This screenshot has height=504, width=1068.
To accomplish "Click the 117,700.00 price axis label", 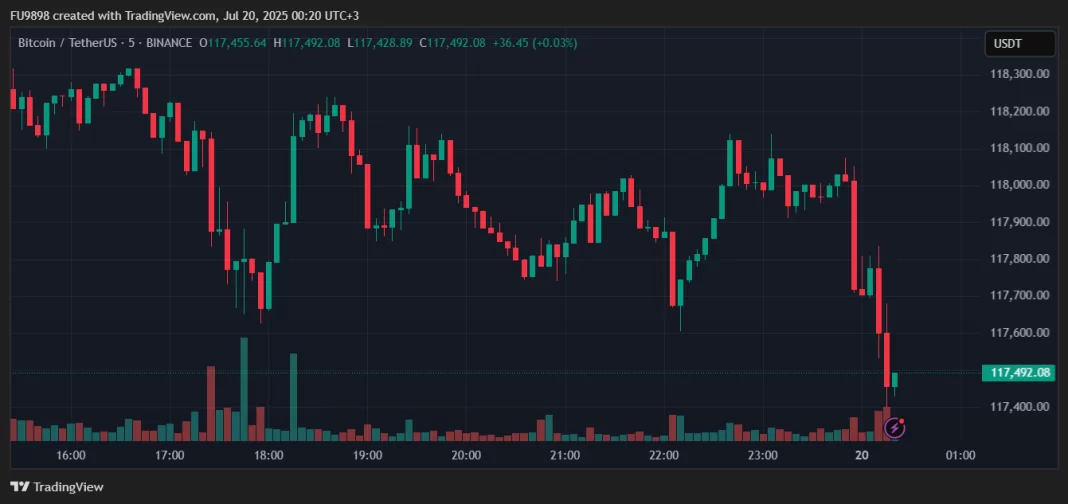I will [x=1019, y=296].
